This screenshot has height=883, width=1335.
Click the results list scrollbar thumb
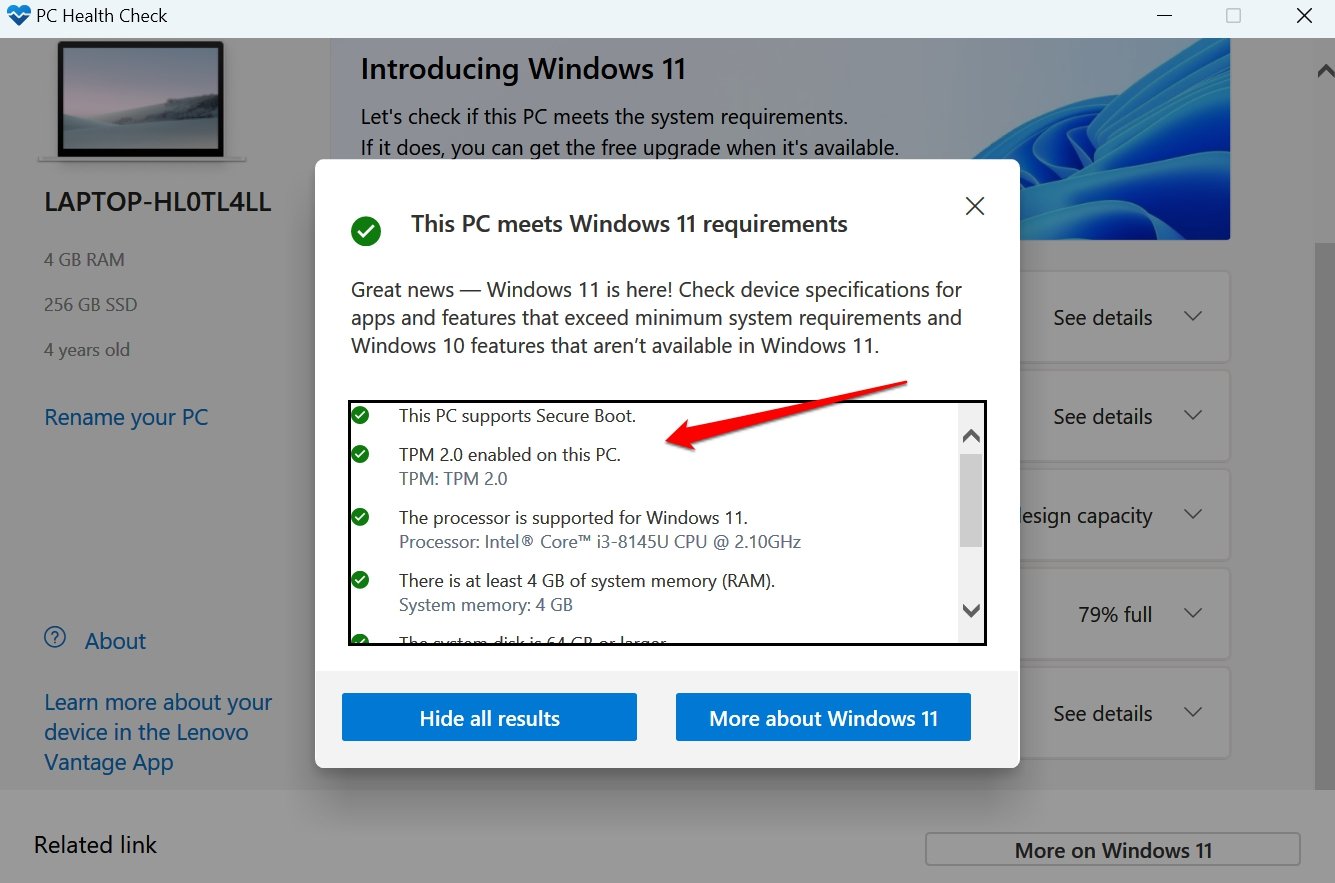click(x=970, y=500)
